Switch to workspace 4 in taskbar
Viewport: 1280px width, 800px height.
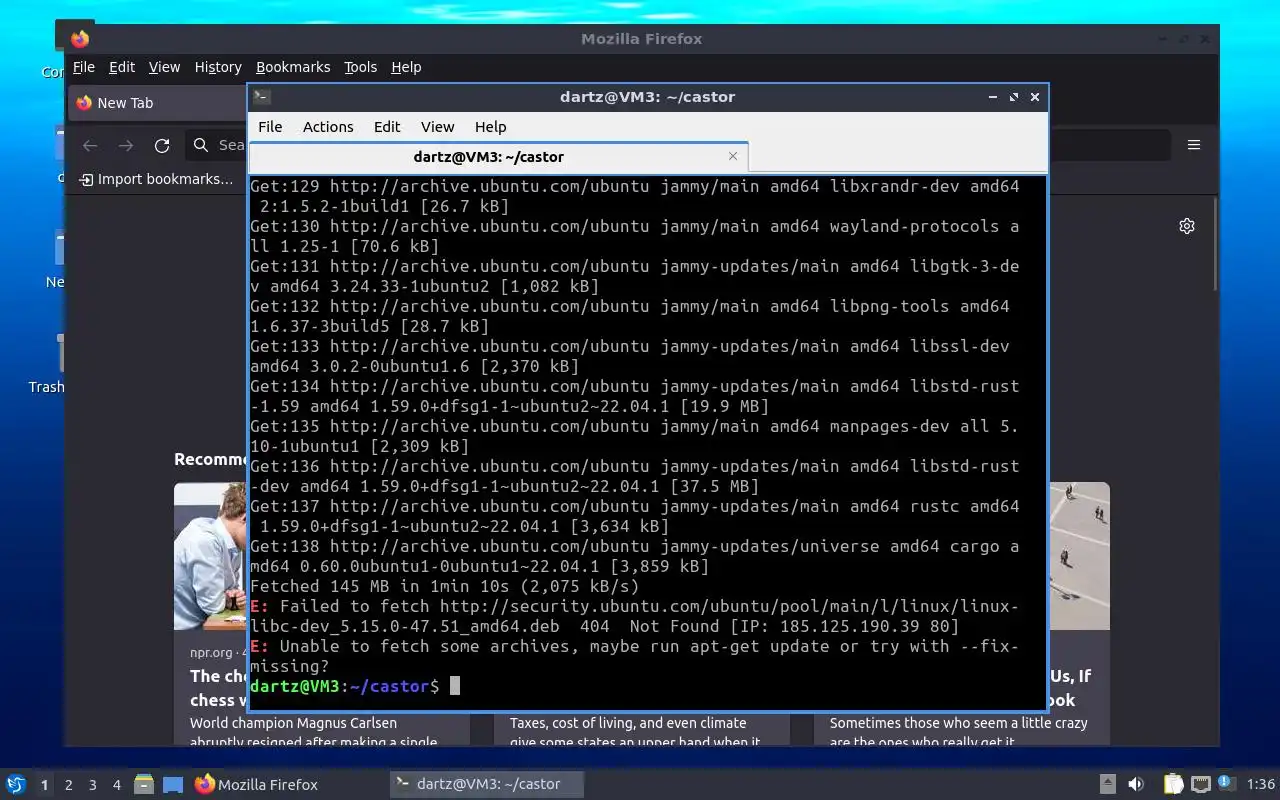click(x=116, y=785)
